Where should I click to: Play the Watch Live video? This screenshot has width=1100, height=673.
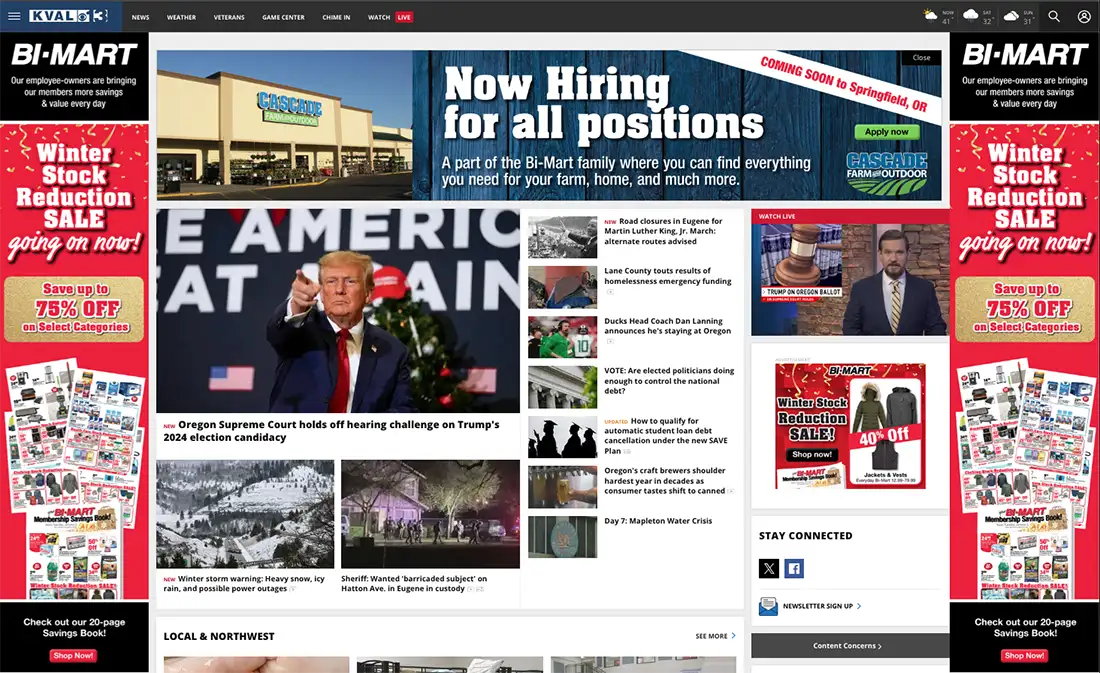(x=850, y=279)
